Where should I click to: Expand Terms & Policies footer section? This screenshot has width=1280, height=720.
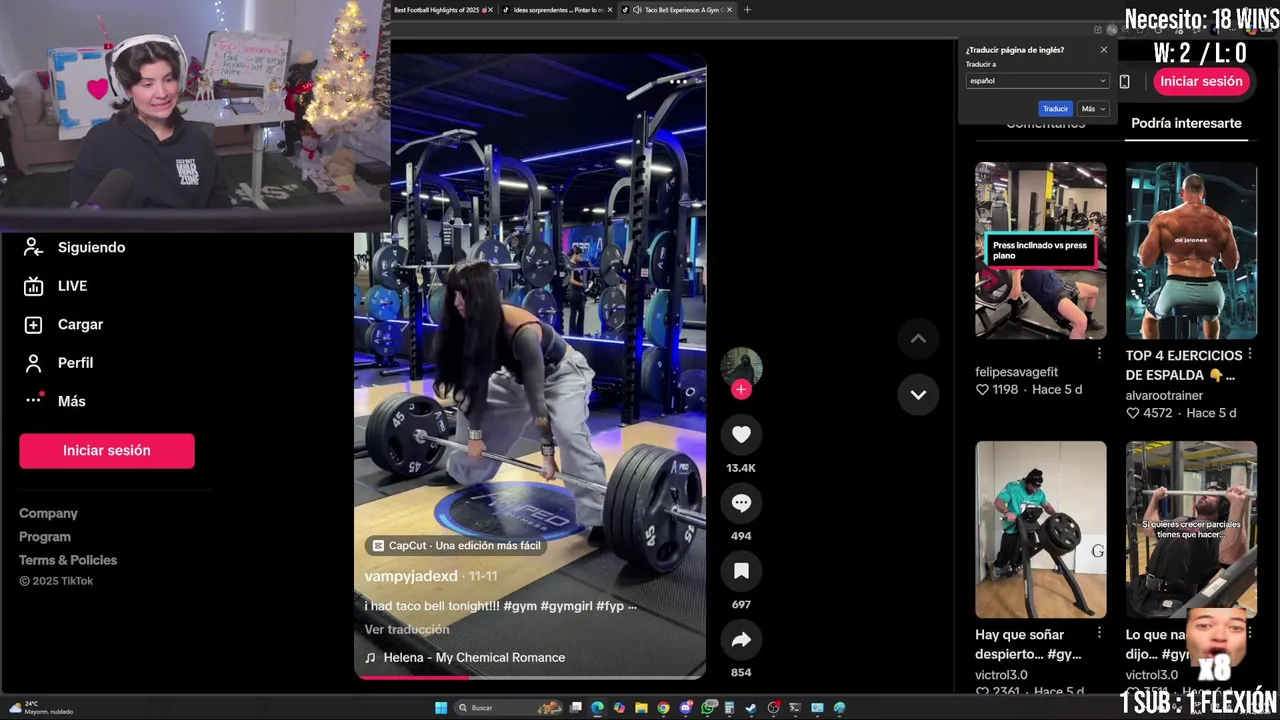pos(68,560)
